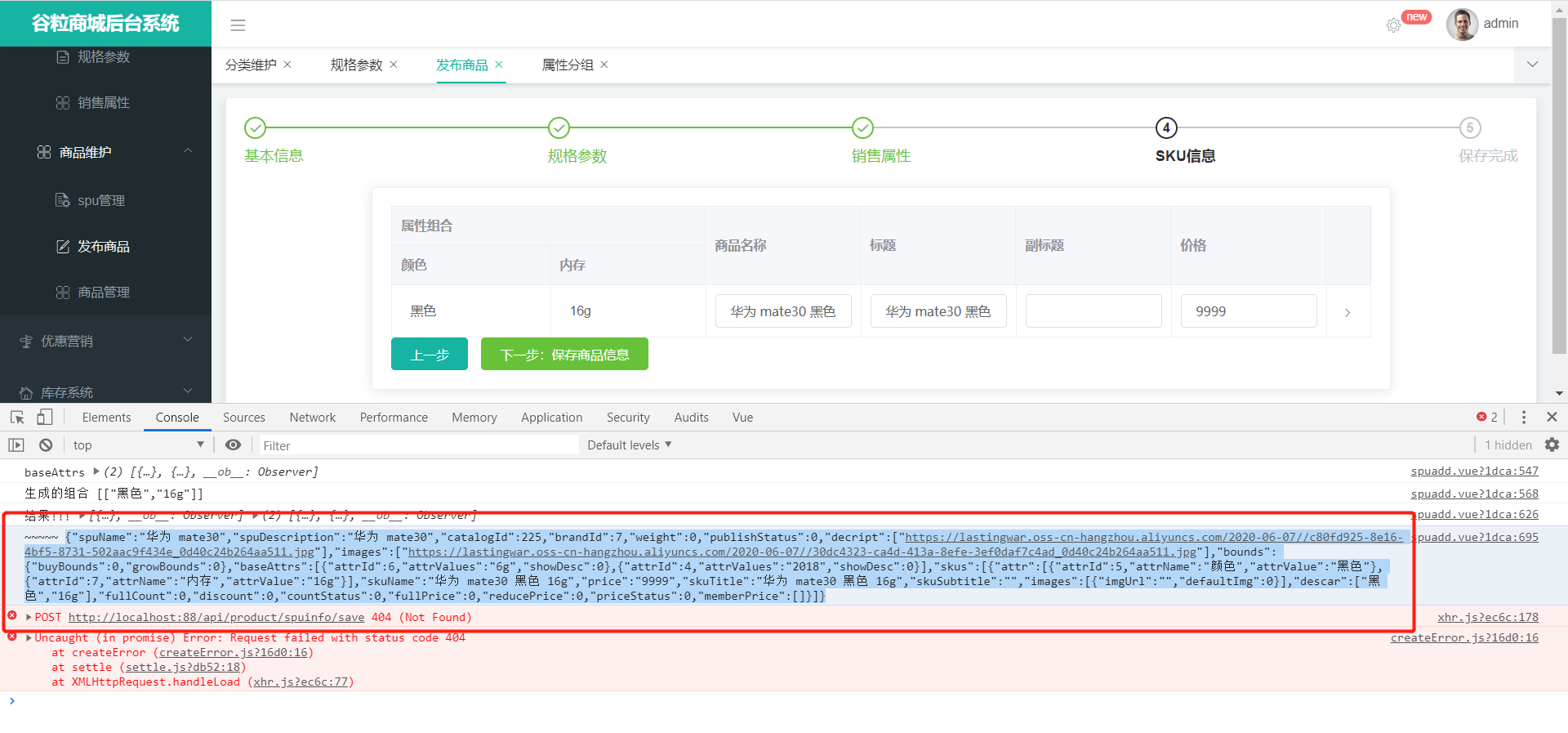Open the DevTools three-dot menu

[x=1524, y=418]
